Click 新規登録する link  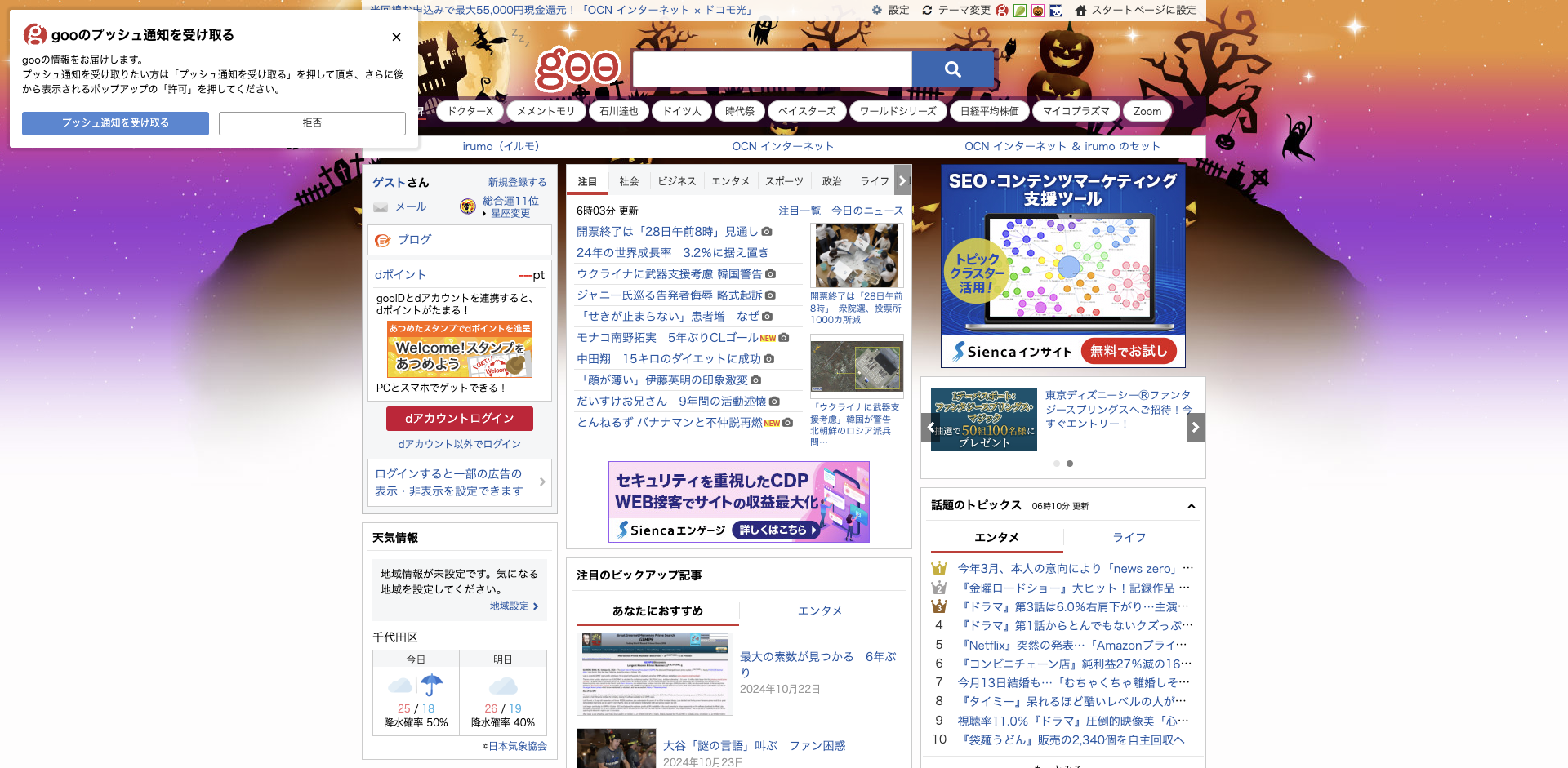pyautogui.click(x=517, y=182)
